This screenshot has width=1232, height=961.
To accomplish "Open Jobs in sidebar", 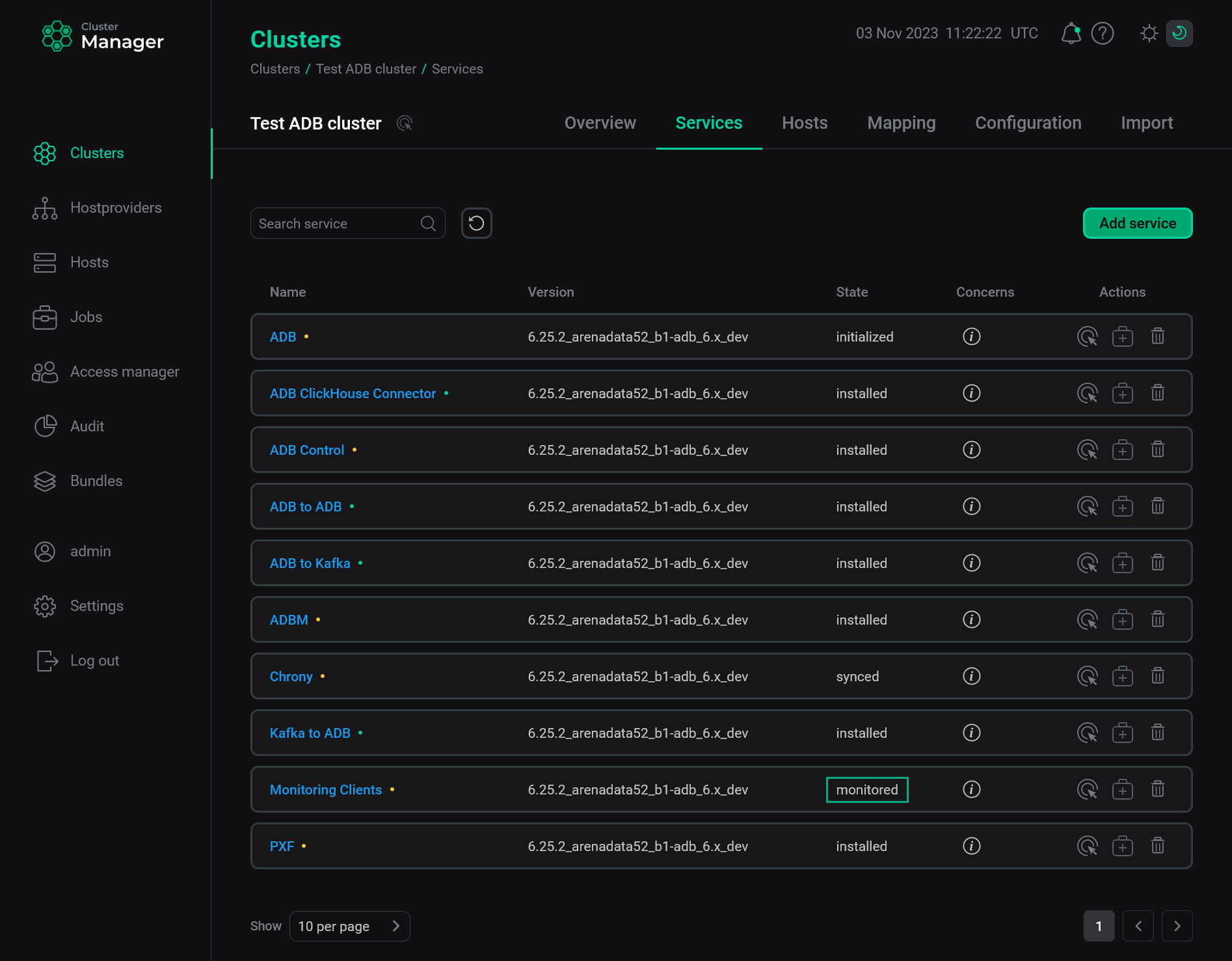I will pyautogui.click(x=68, y=317).
